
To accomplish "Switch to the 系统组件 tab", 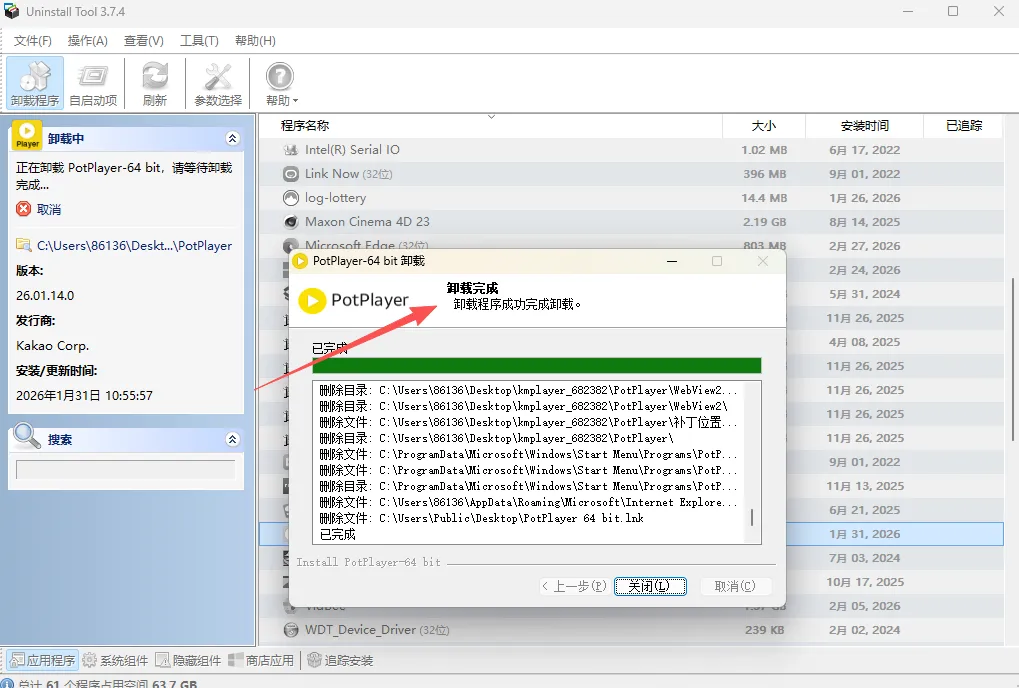I will click(x=116, y=661).
